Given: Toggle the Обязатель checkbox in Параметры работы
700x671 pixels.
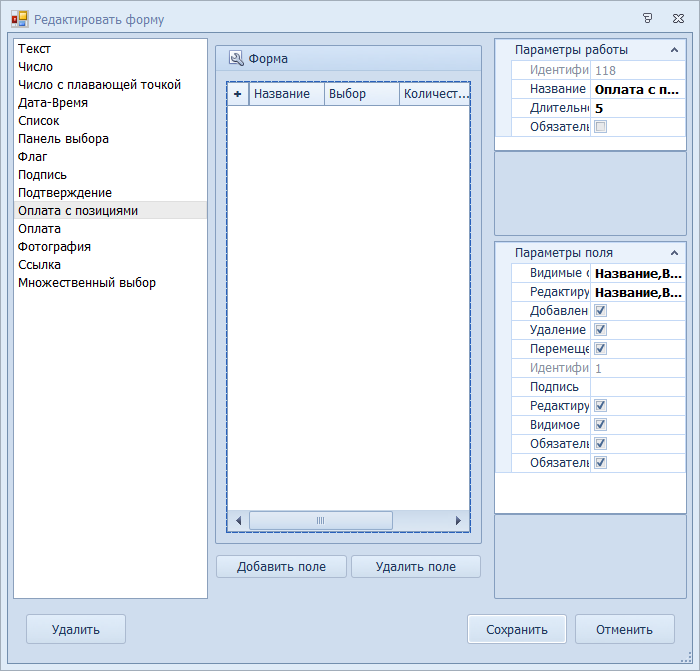Looking at the screenshot, I should point(601,127).
